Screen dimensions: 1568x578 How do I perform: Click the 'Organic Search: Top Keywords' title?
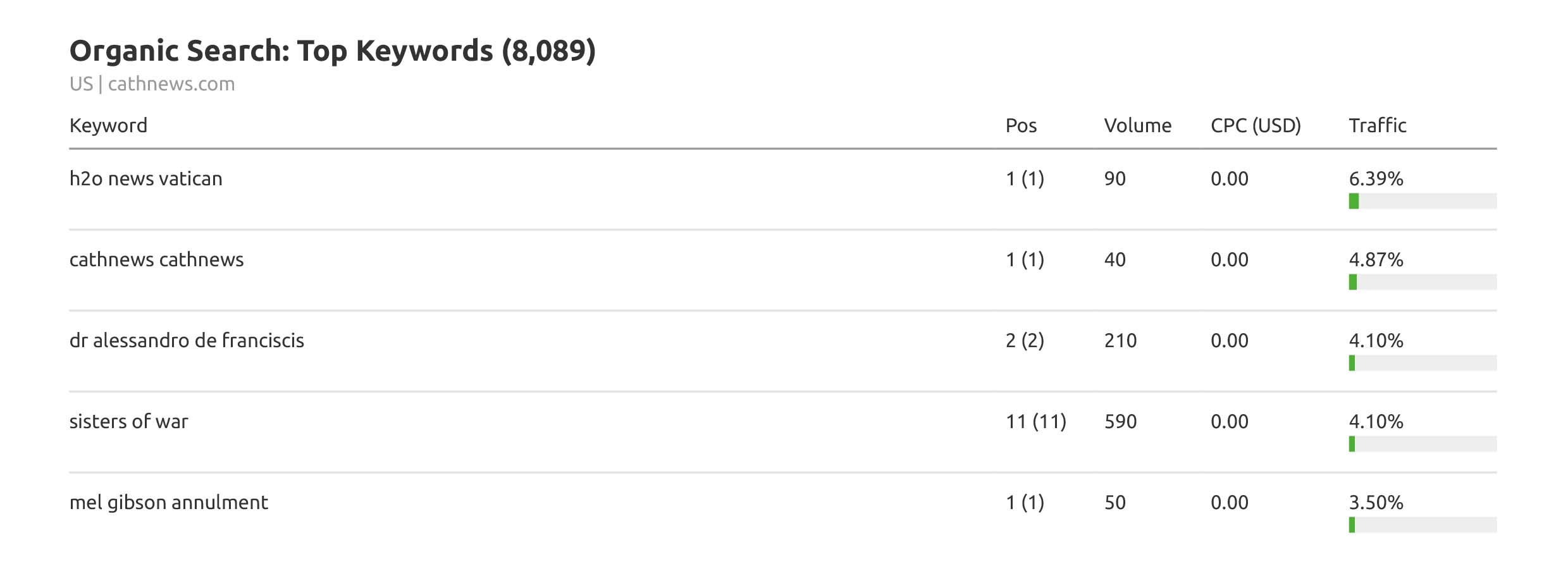click(332, 51)
